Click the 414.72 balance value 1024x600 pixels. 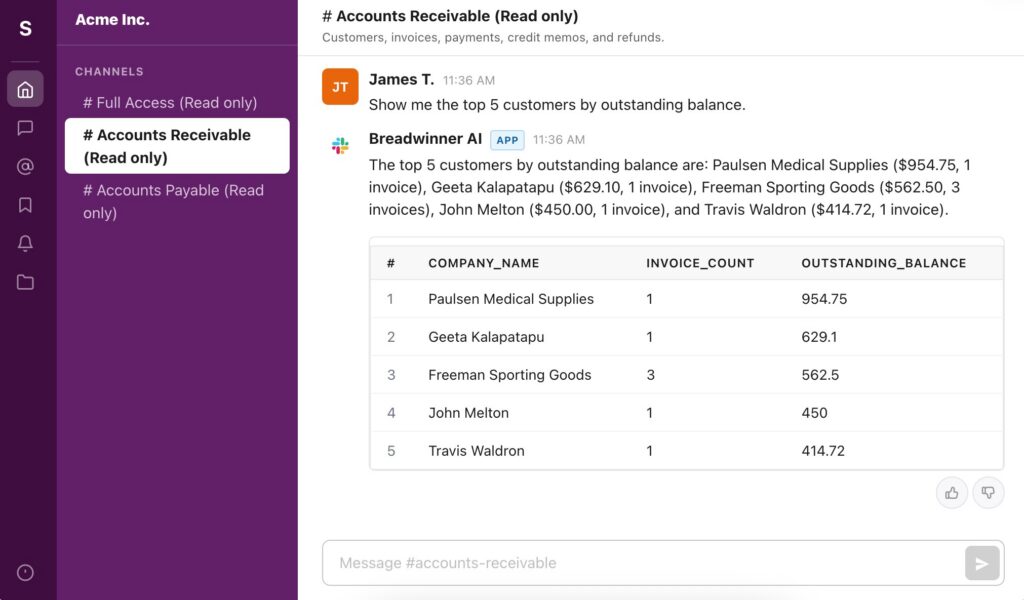823,450
